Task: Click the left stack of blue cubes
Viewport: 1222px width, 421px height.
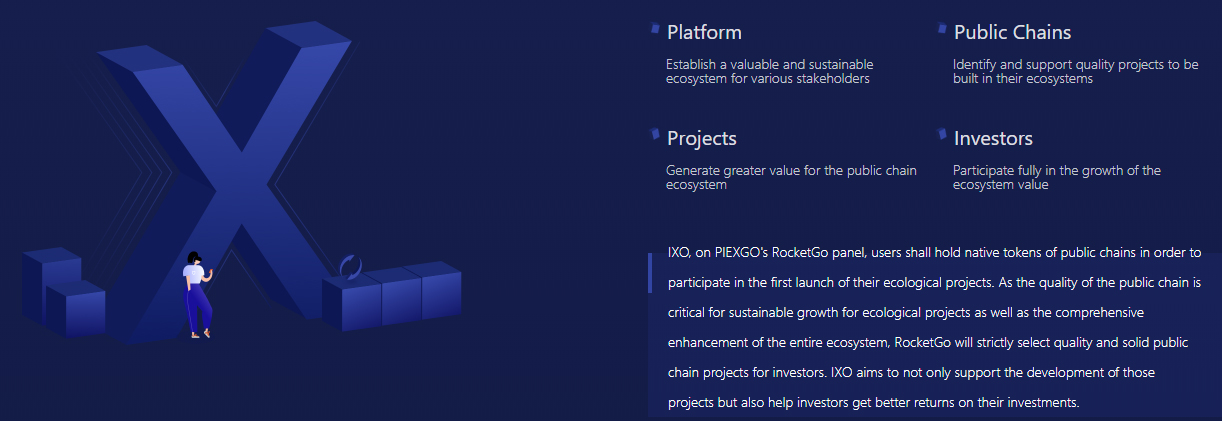Action: [62, 293]
